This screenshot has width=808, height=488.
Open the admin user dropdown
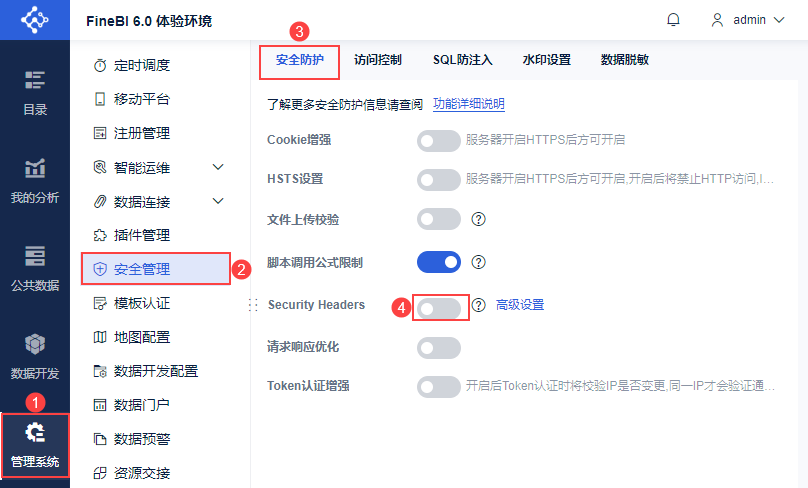pyautogui.click(x=747, y=20)
